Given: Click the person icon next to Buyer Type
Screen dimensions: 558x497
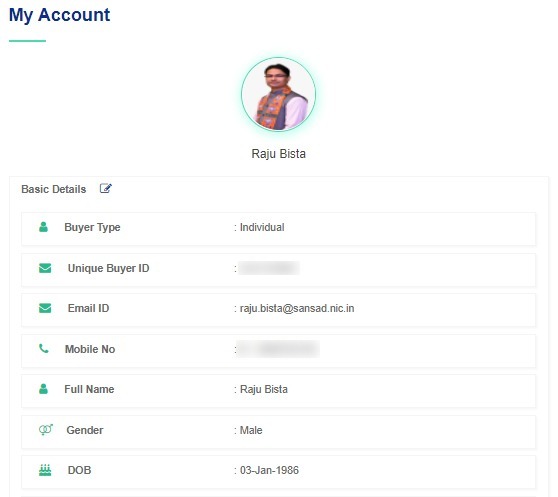Looking at the screenshot, I should pos(43,227).
